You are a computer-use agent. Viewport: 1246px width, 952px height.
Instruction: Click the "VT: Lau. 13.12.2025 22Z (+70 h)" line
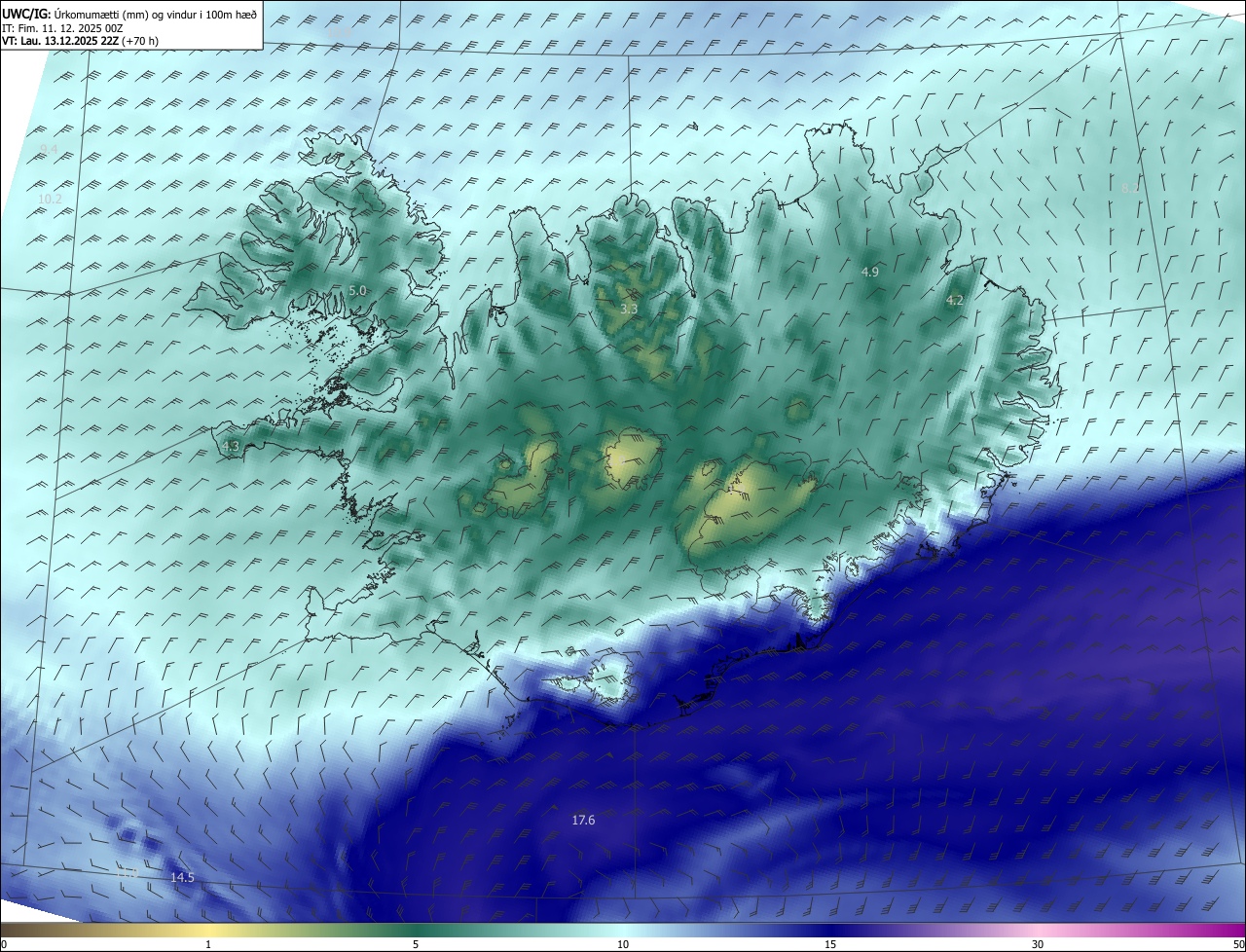[x=80, y=41]
